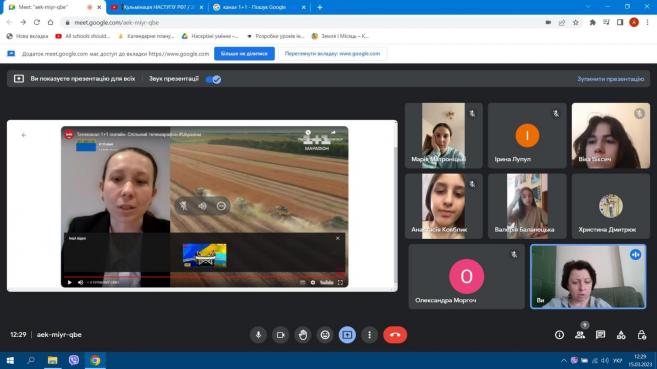
Task: Play the YouTube video
Action: 70,282
